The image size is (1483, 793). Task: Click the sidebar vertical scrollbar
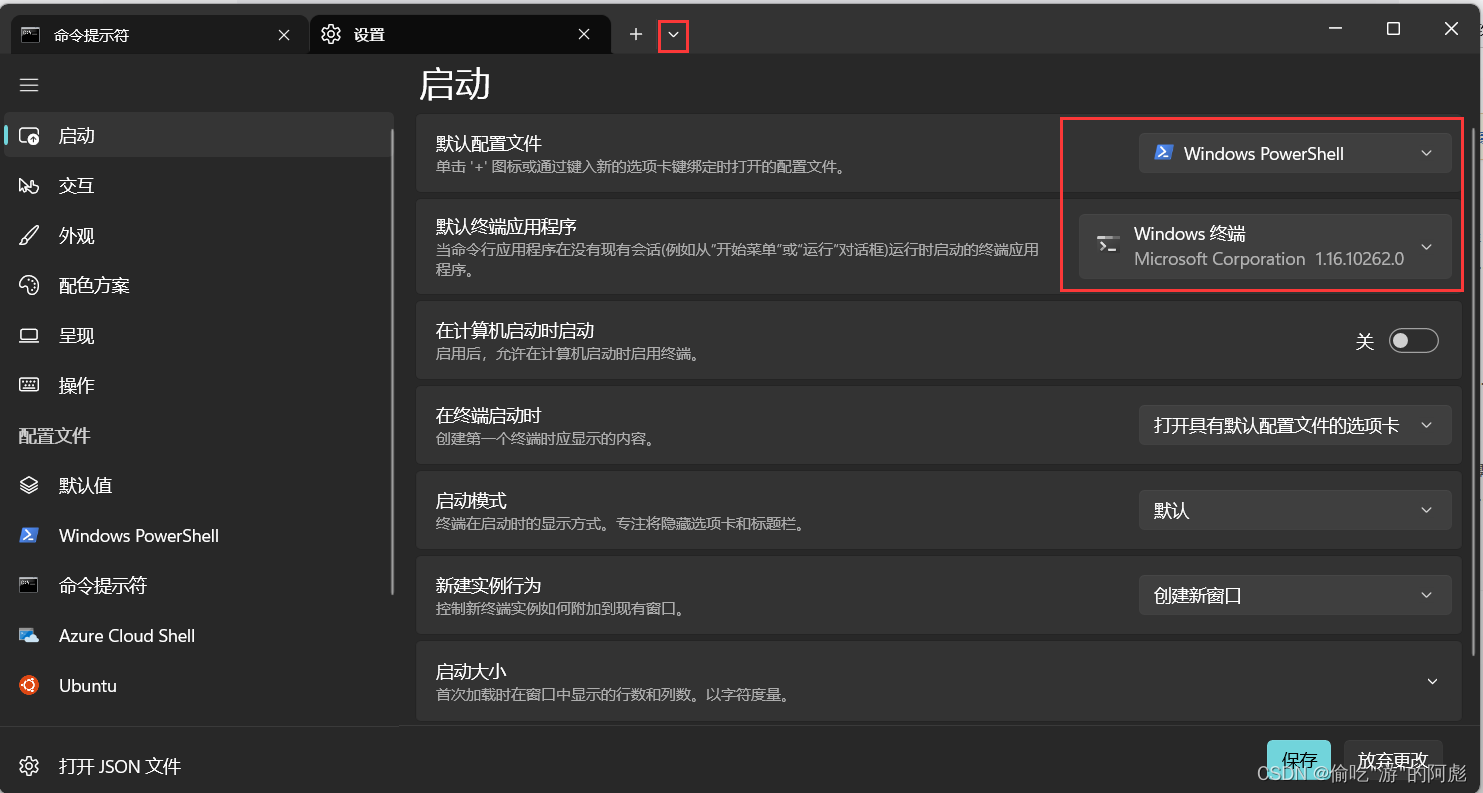point(393,360)
